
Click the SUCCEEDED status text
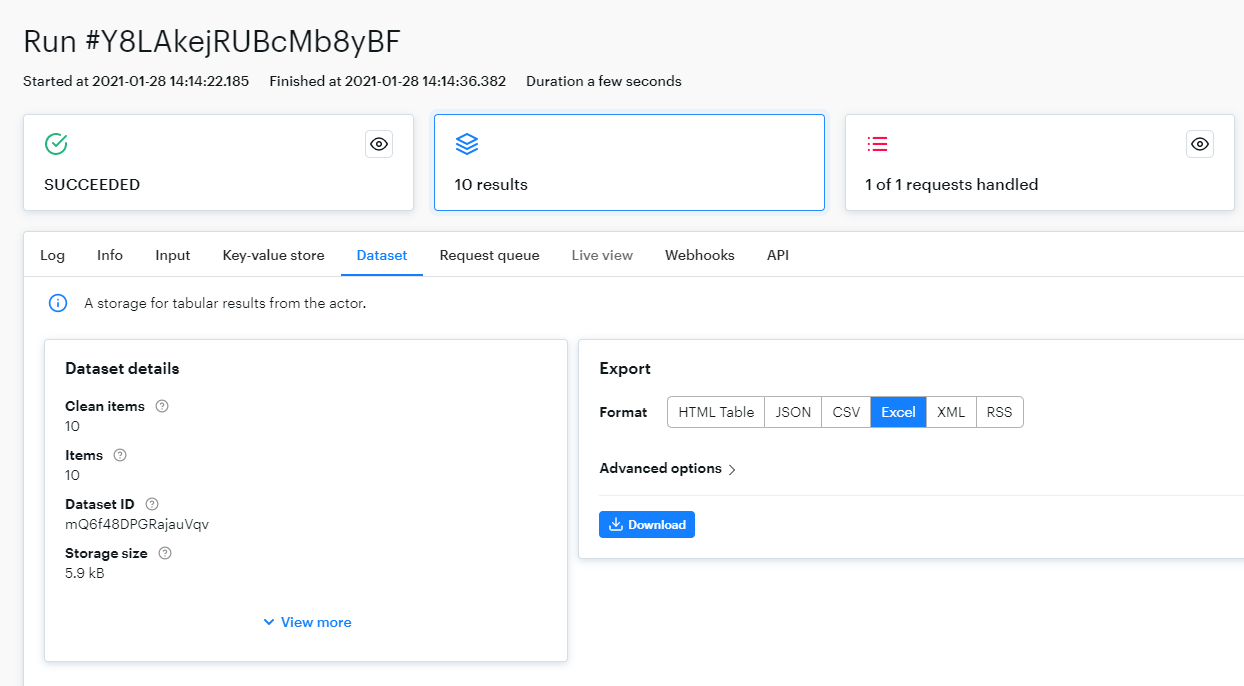coord(92,185)
